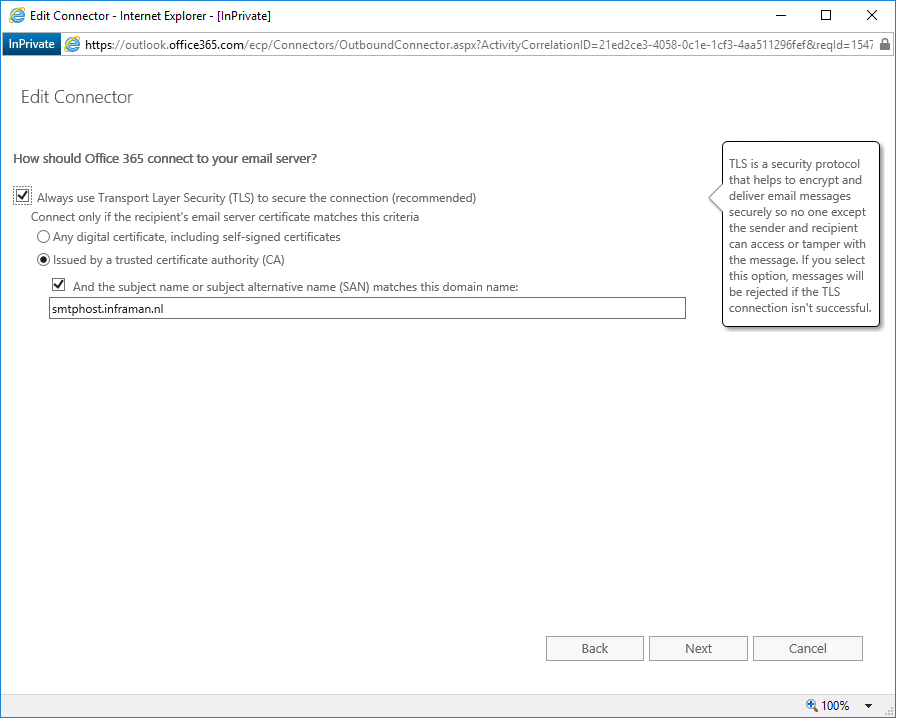Uncheck the subject name (SAN) matching option
The width and height of the screenshot is (898, 718).
tap(58, 284)
